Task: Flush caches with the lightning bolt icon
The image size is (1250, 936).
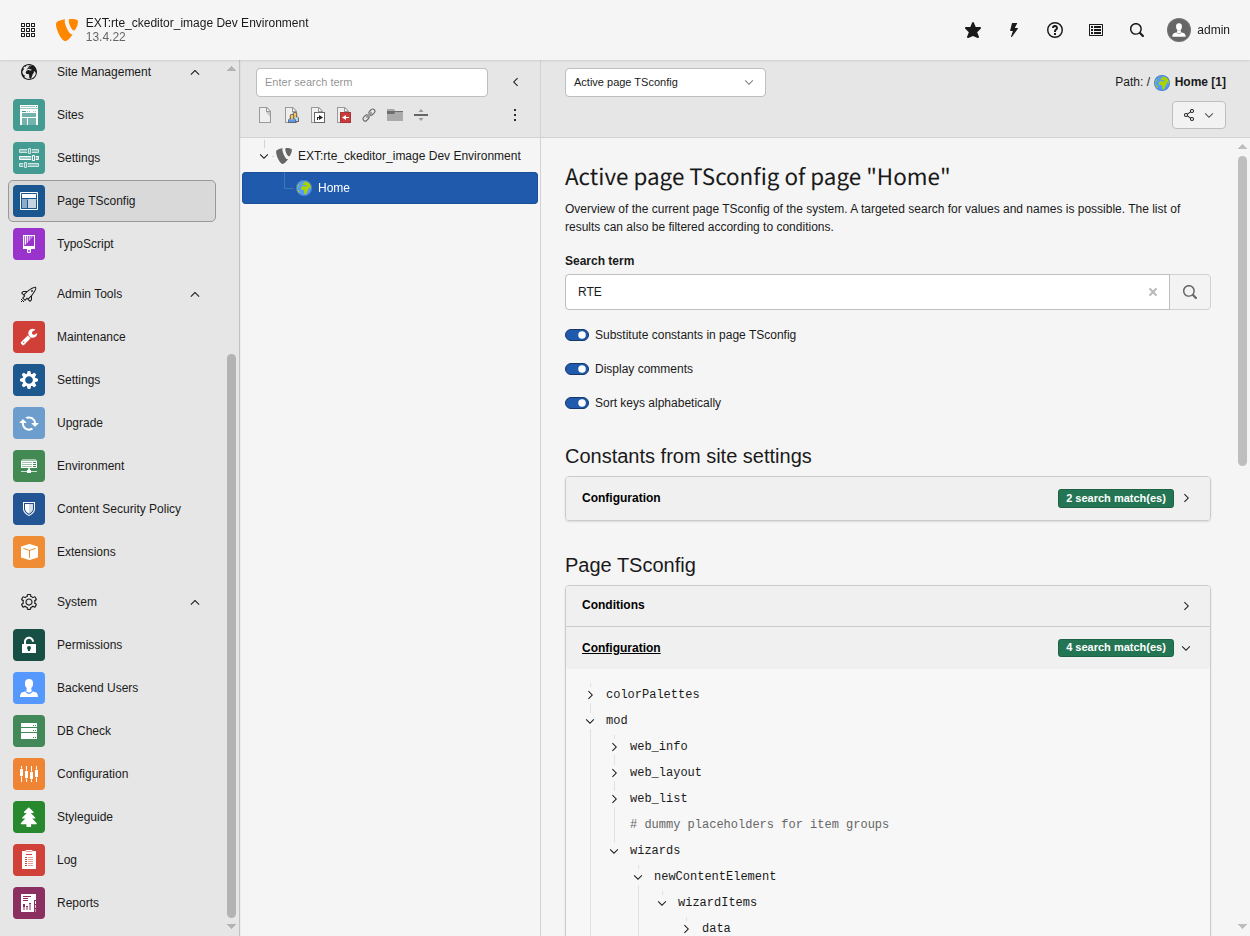Action: coord(1013,30)
